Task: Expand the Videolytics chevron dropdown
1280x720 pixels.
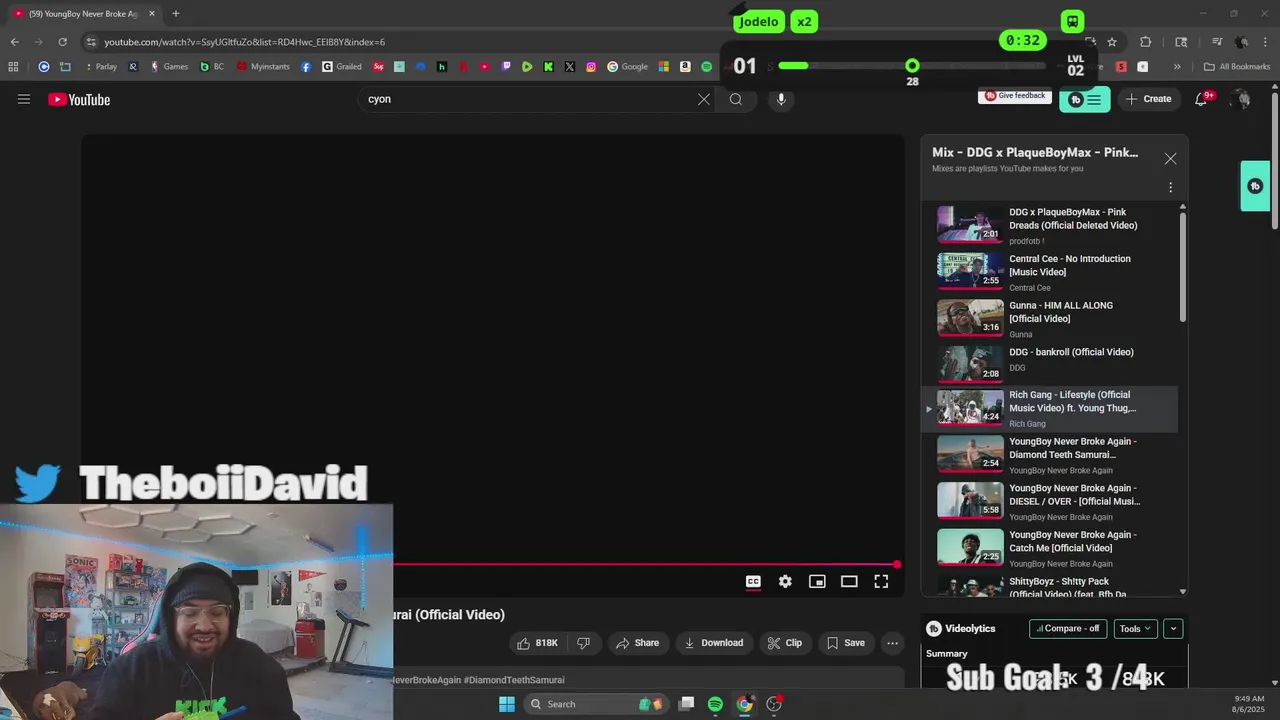Action: coord(1173,629)
